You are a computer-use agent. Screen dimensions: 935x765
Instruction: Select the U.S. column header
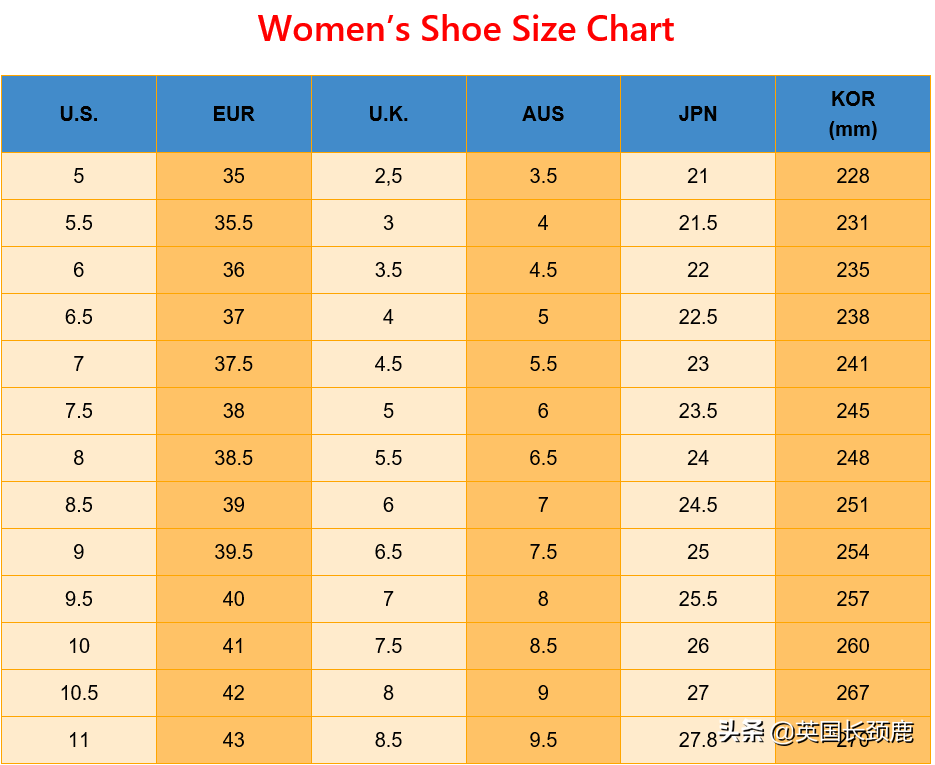click(x=79, y=114)
